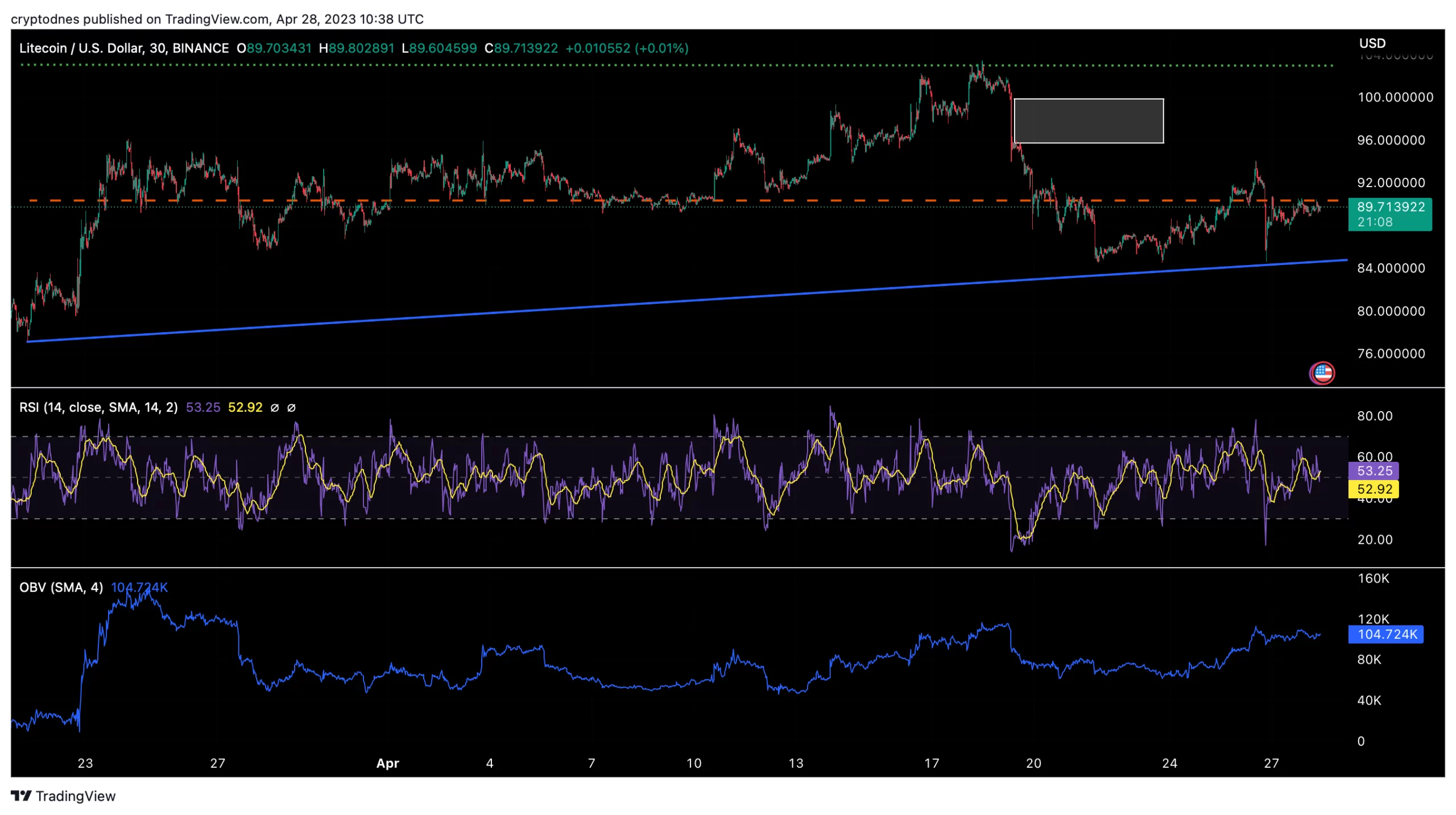The image size is (1456, 815).
Task: Click first null symbol next to RSI values
Action: click(275, 407)
